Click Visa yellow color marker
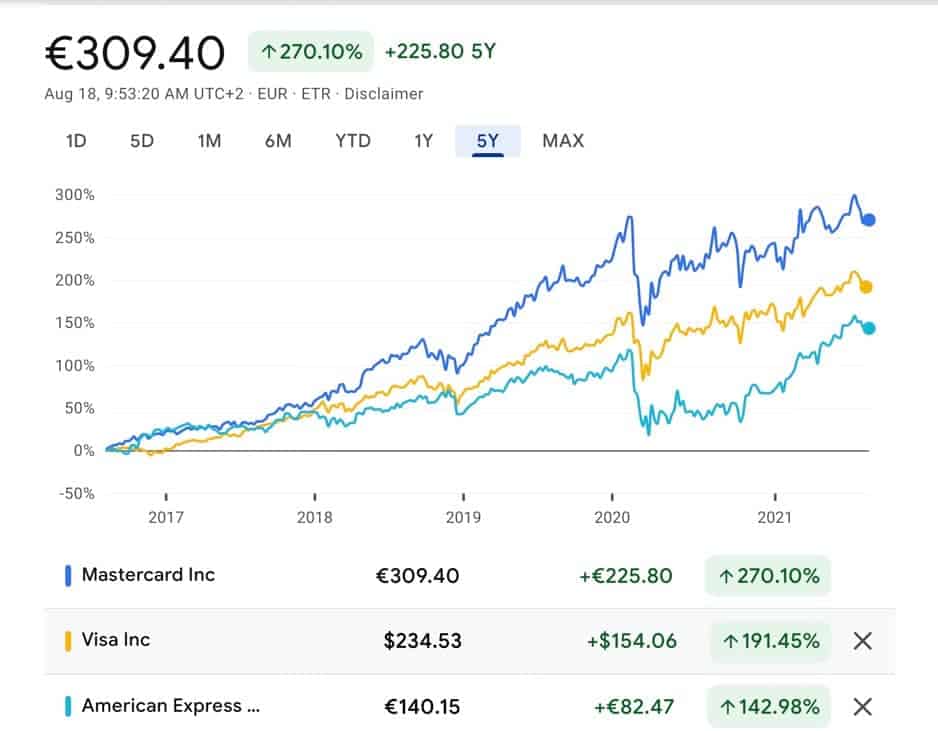The height and width of the screenshot is (731, 938). point(68,641)
